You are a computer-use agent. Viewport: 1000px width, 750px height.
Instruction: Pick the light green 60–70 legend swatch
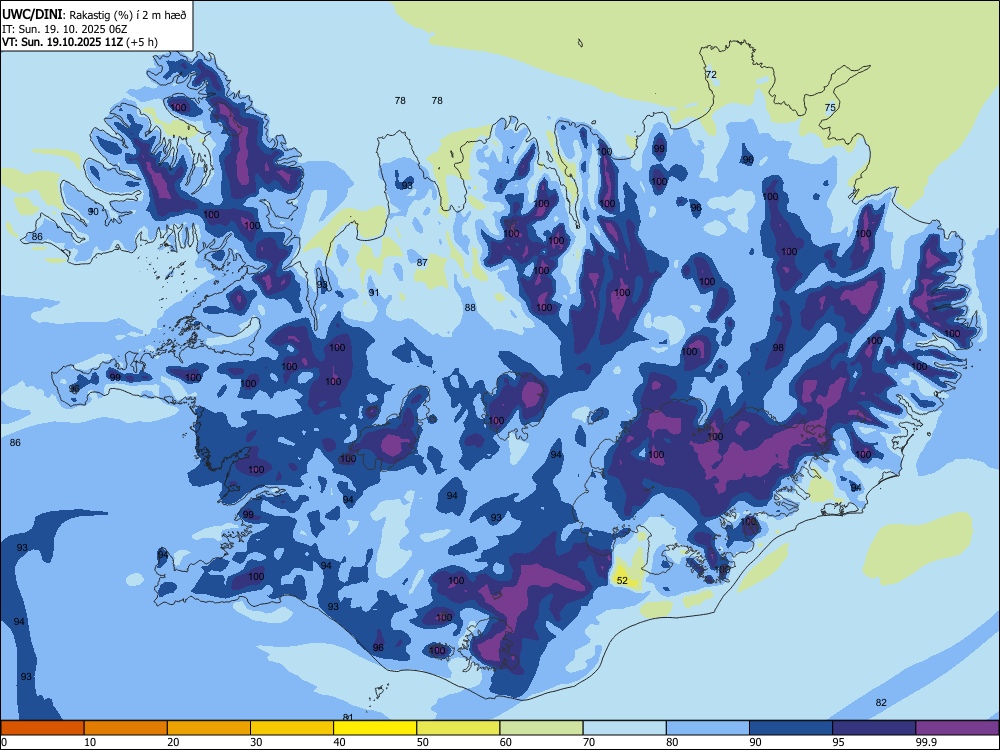541,728
